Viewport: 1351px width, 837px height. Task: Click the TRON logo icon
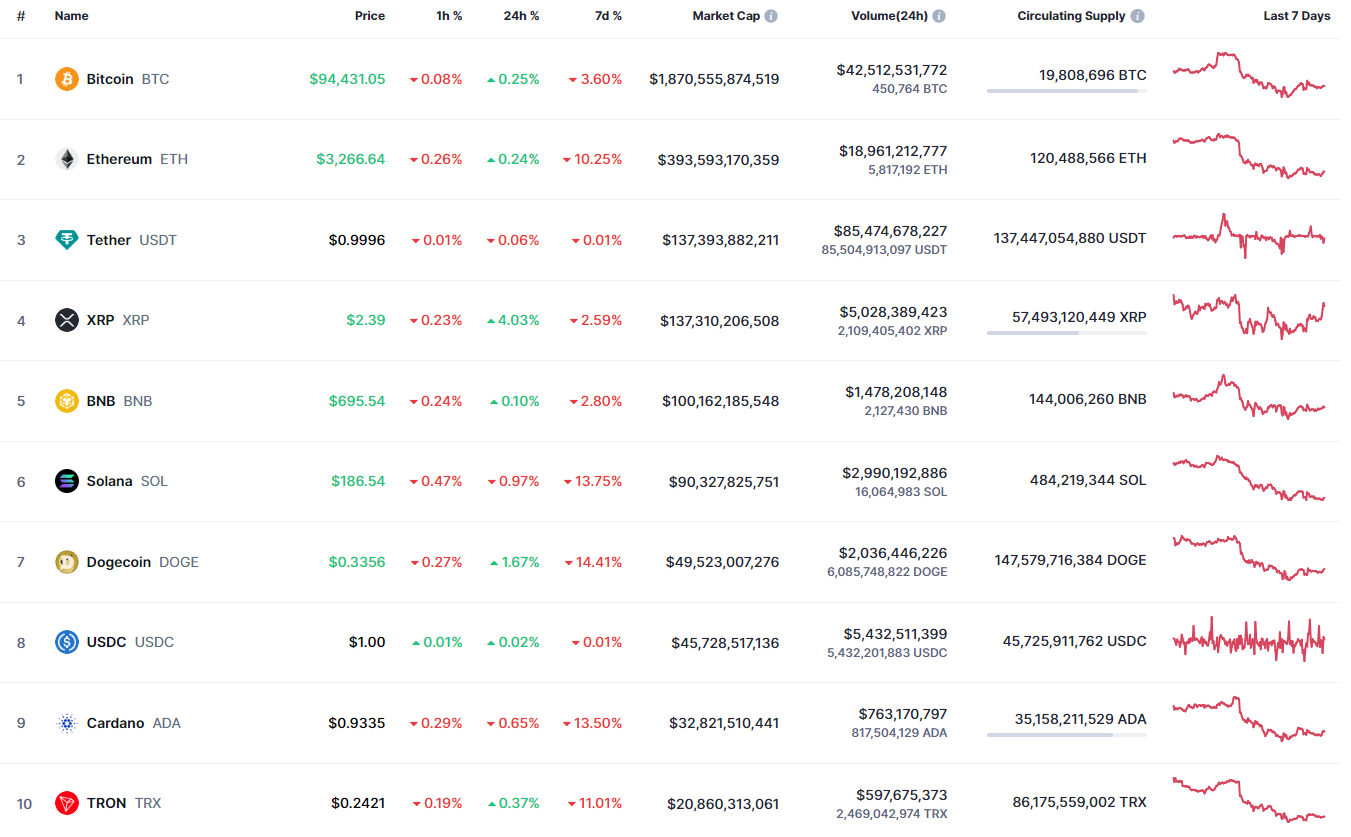point(67,803)
